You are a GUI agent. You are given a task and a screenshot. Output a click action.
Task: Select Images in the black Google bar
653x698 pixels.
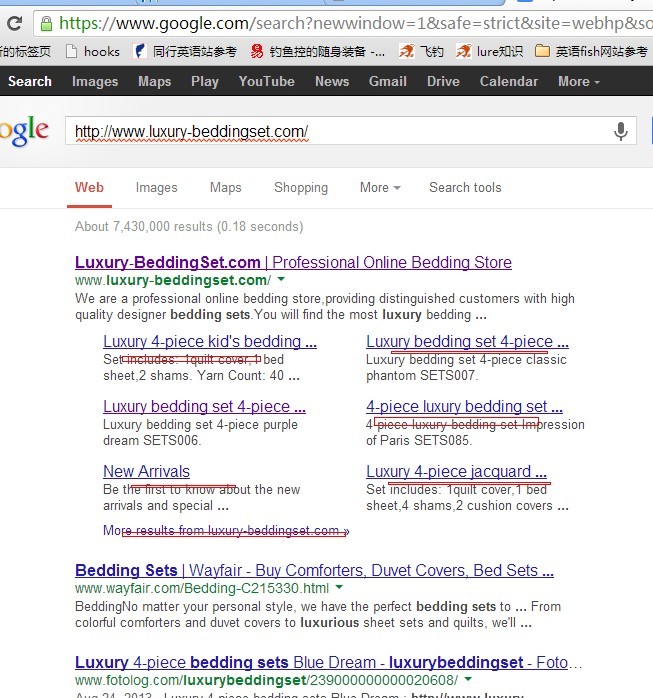click(95, 81)
